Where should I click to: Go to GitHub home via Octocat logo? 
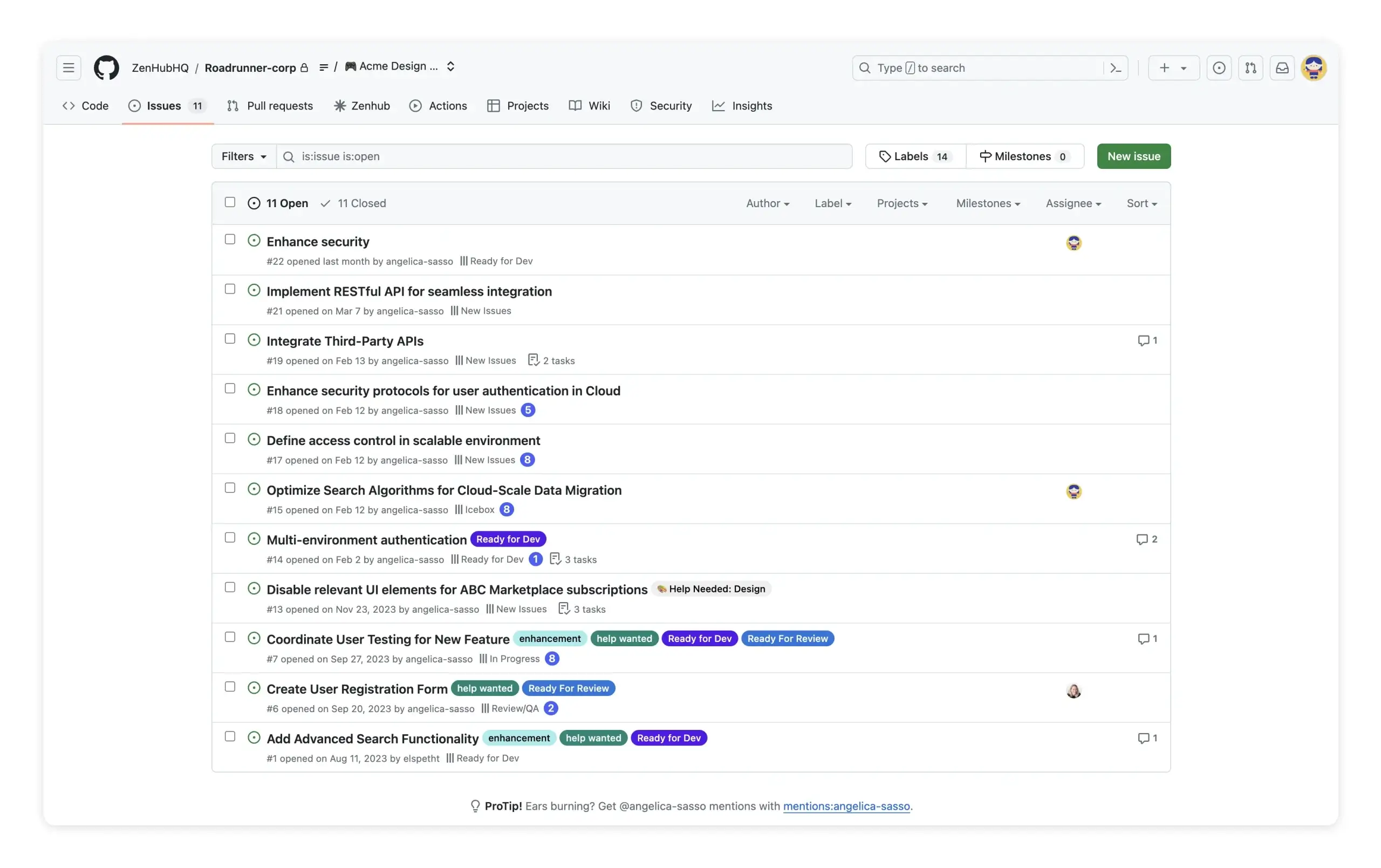click(106, 67)
